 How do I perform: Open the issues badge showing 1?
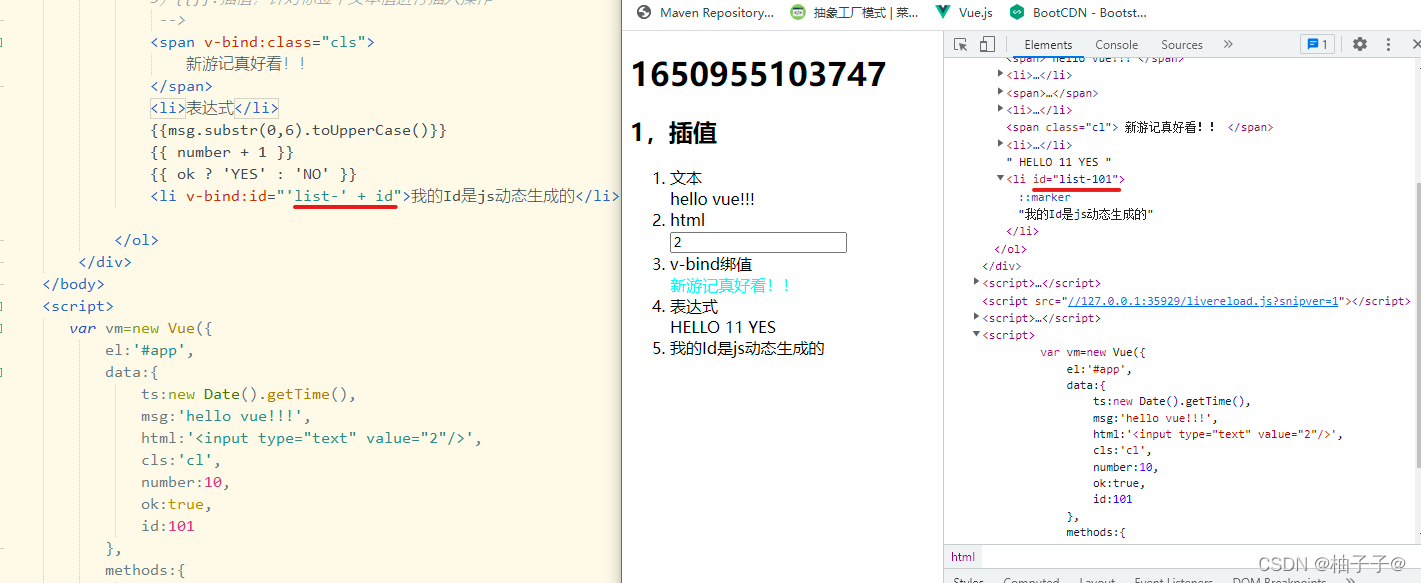(1316, 44)
